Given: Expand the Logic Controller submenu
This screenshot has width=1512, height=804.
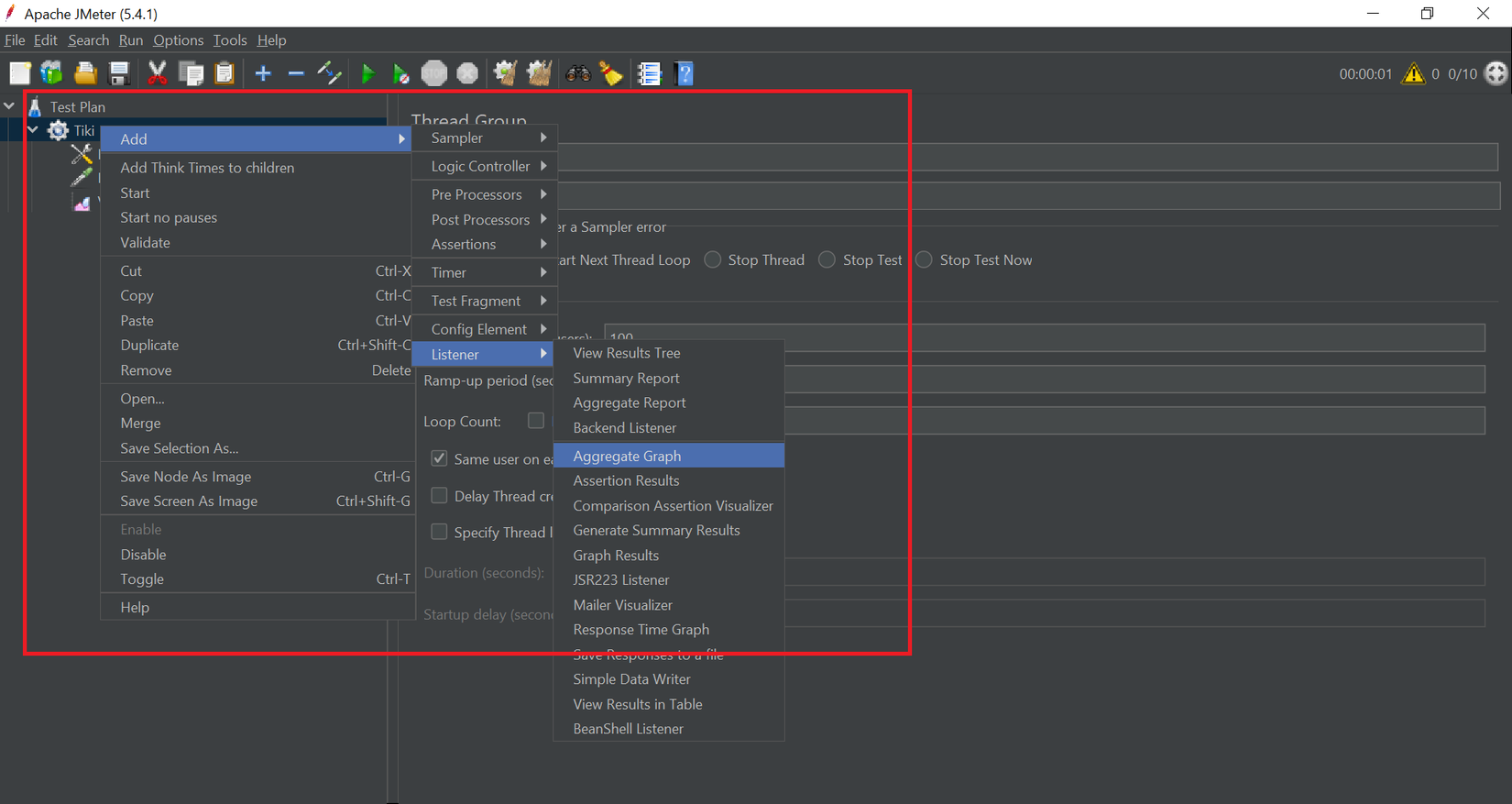Looking at the screenshot, I should pos(484,166).
